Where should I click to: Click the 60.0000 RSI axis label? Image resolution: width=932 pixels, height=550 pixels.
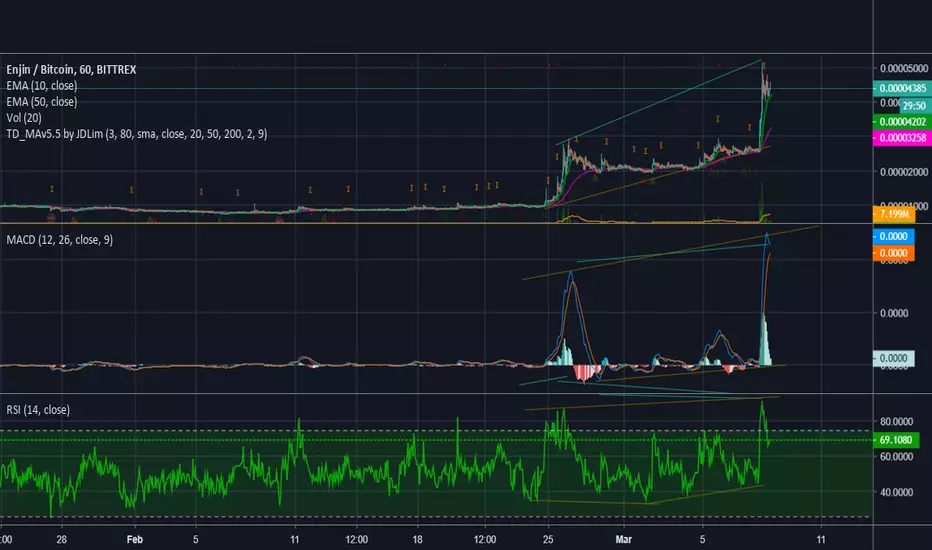[x=896, y=457]
